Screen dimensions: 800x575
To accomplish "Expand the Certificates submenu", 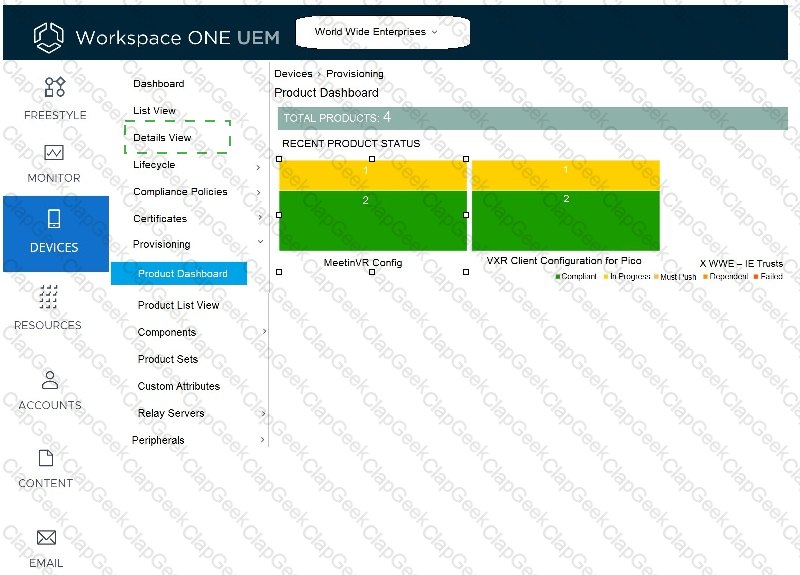I will pyautogui.click(x=258, y=218).
